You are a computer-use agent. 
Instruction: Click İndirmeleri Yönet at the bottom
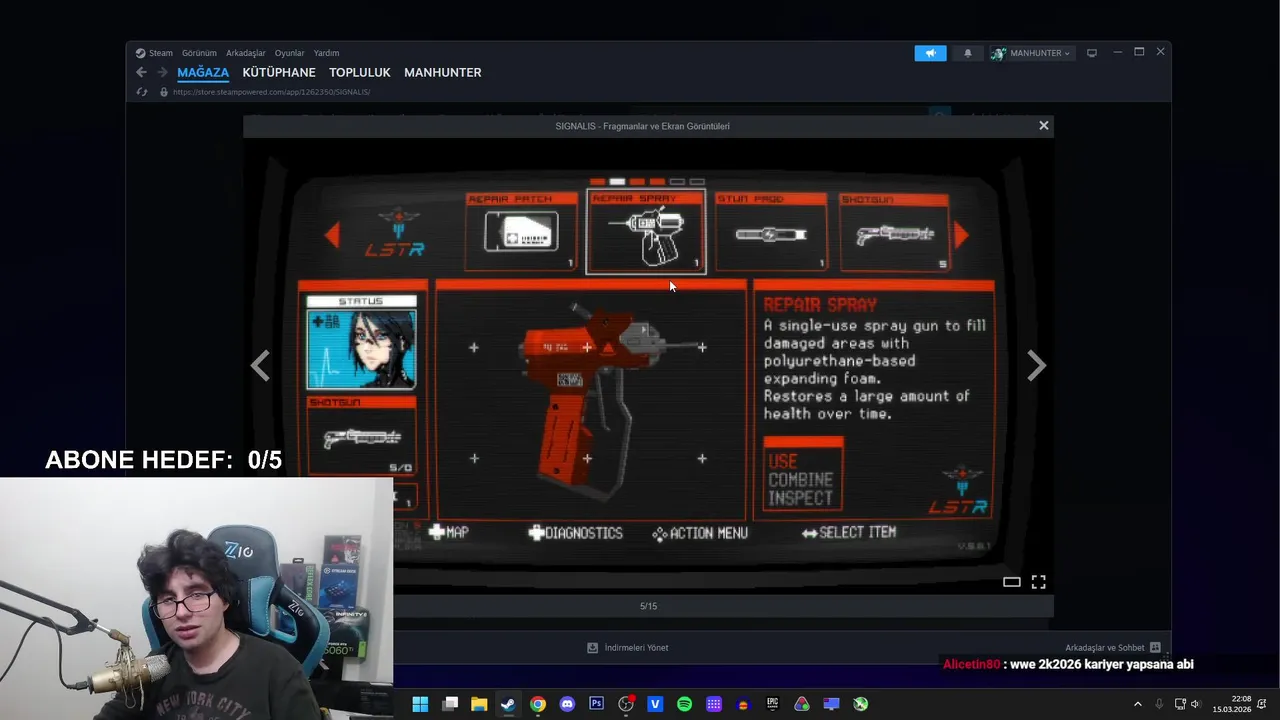pos(636,647)
